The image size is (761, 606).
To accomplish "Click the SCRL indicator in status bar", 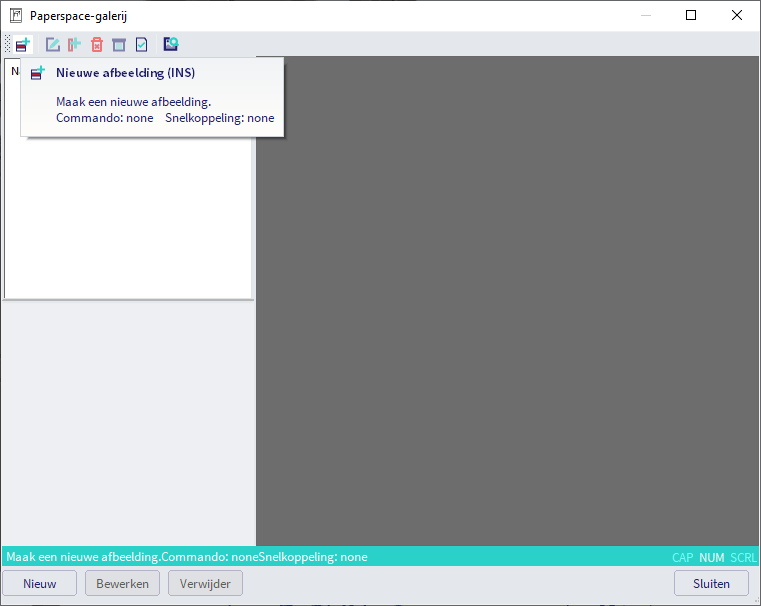I will coord(743,557).
